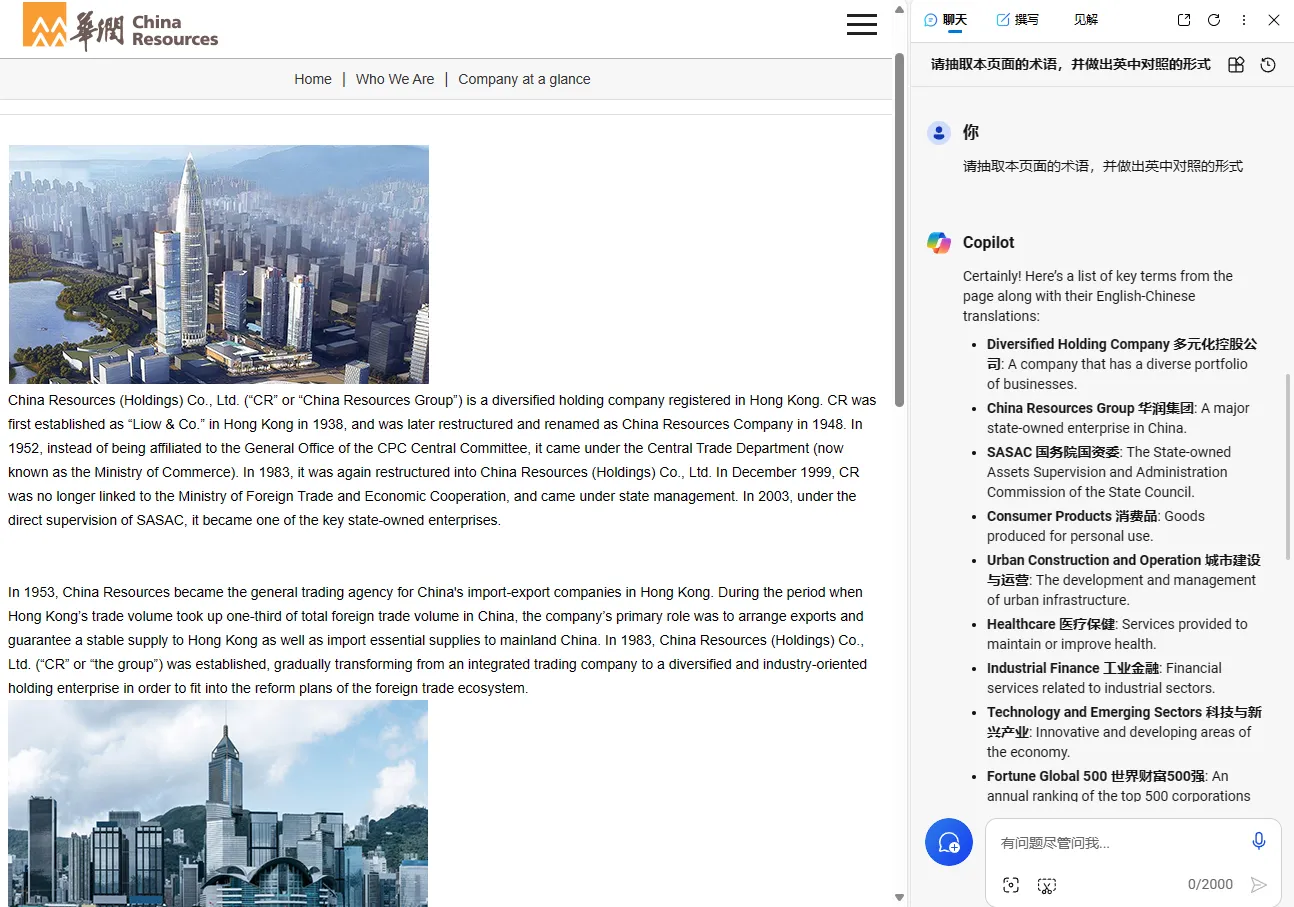Click the webpage vertical scrollbar thumb
Image resolution: width=1294 pixels, height=907 pixels.
point(899,230)
